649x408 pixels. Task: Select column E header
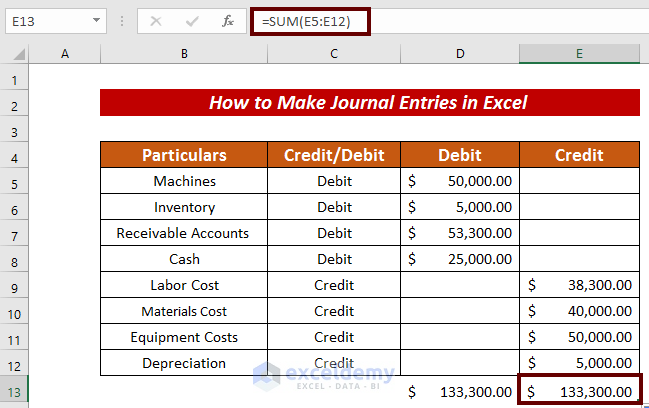click(579, 54)
